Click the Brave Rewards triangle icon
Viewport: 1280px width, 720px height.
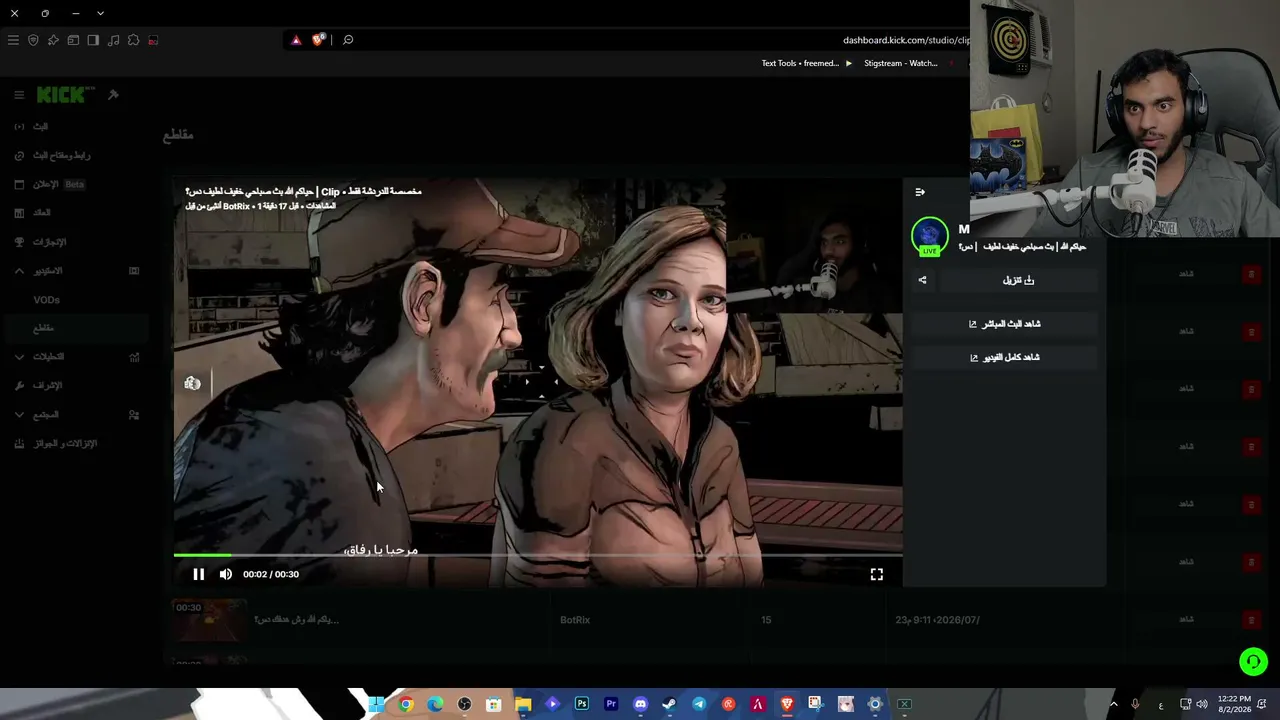point(296,40)
